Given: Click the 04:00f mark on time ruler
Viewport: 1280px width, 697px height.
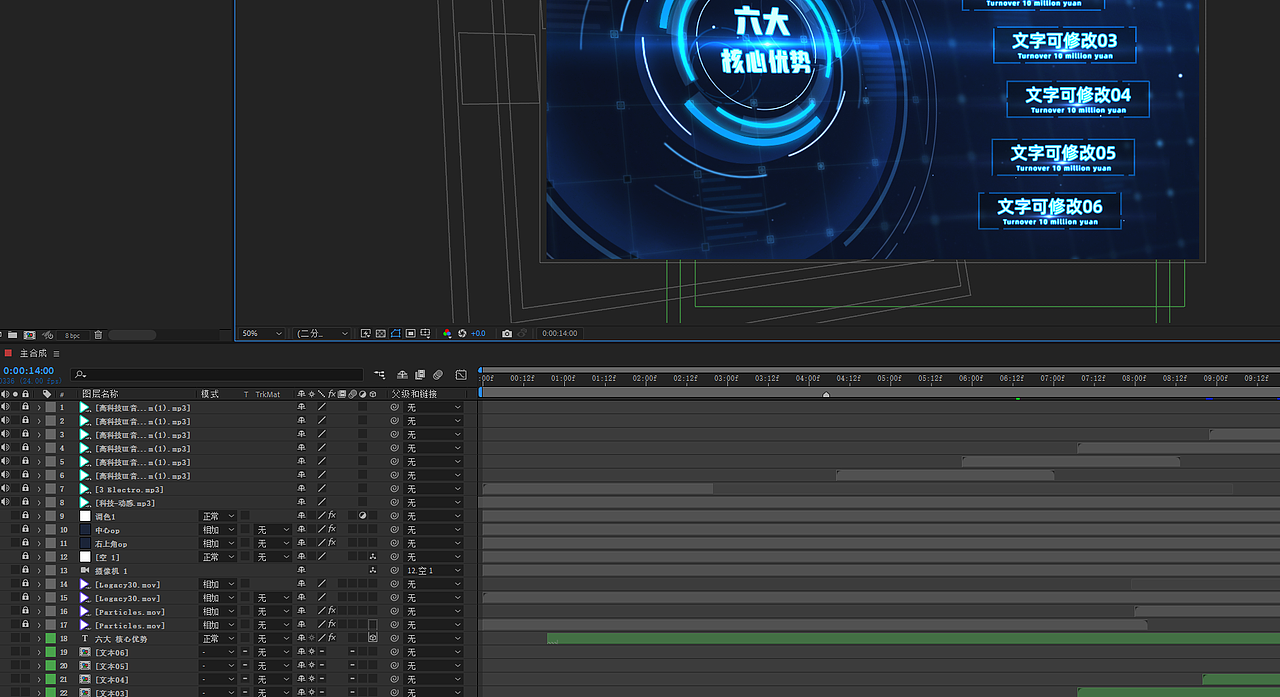Looking at the screenshot, I should (x=808, y=379).
